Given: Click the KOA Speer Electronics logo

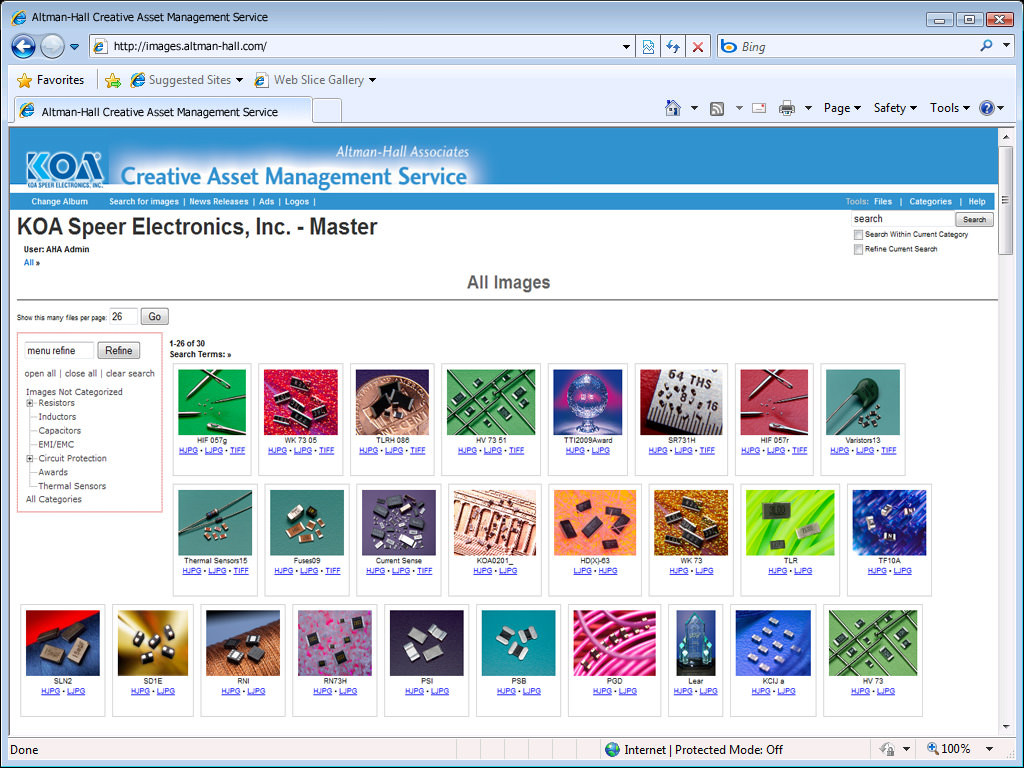Looking at the screenshot, I should (65, 169).
